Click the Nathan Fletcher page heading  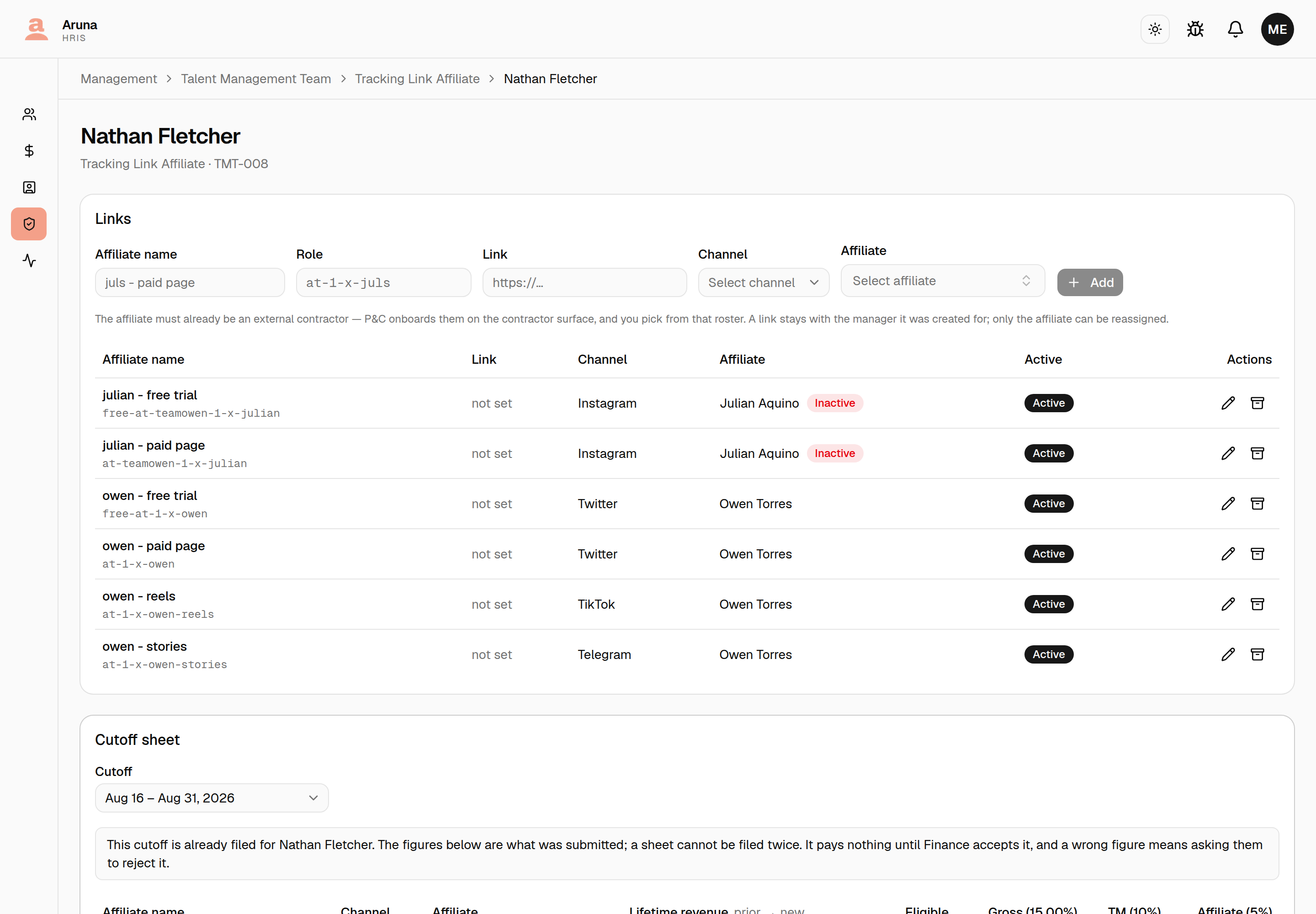pos(160,136)
